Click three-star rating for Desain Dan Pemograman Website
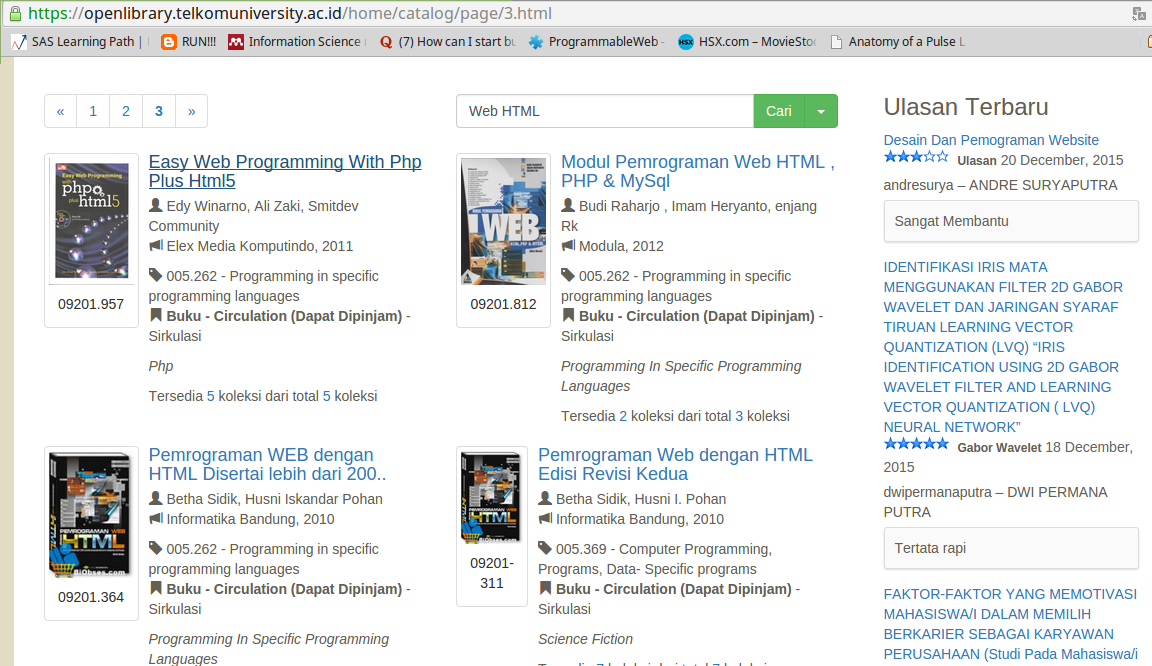Viewport: 1152px width, 666px height. tap(916, 157)
